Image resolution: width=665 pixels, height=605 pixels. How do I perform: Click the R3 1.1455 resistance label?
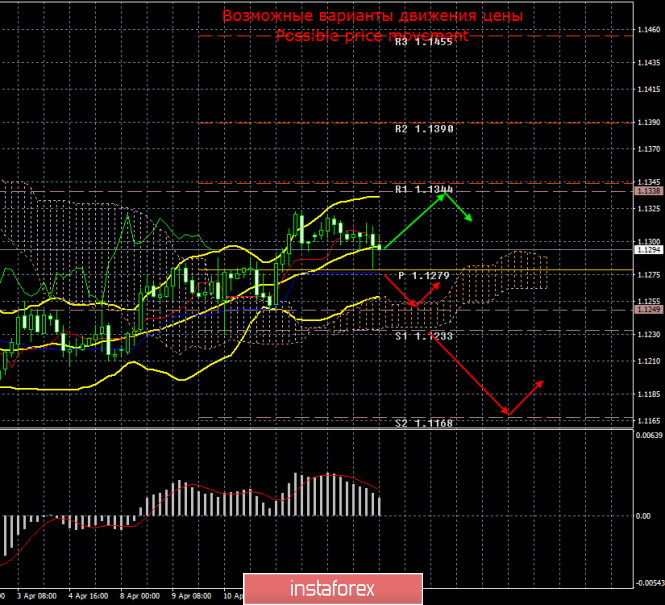[424, 42]
